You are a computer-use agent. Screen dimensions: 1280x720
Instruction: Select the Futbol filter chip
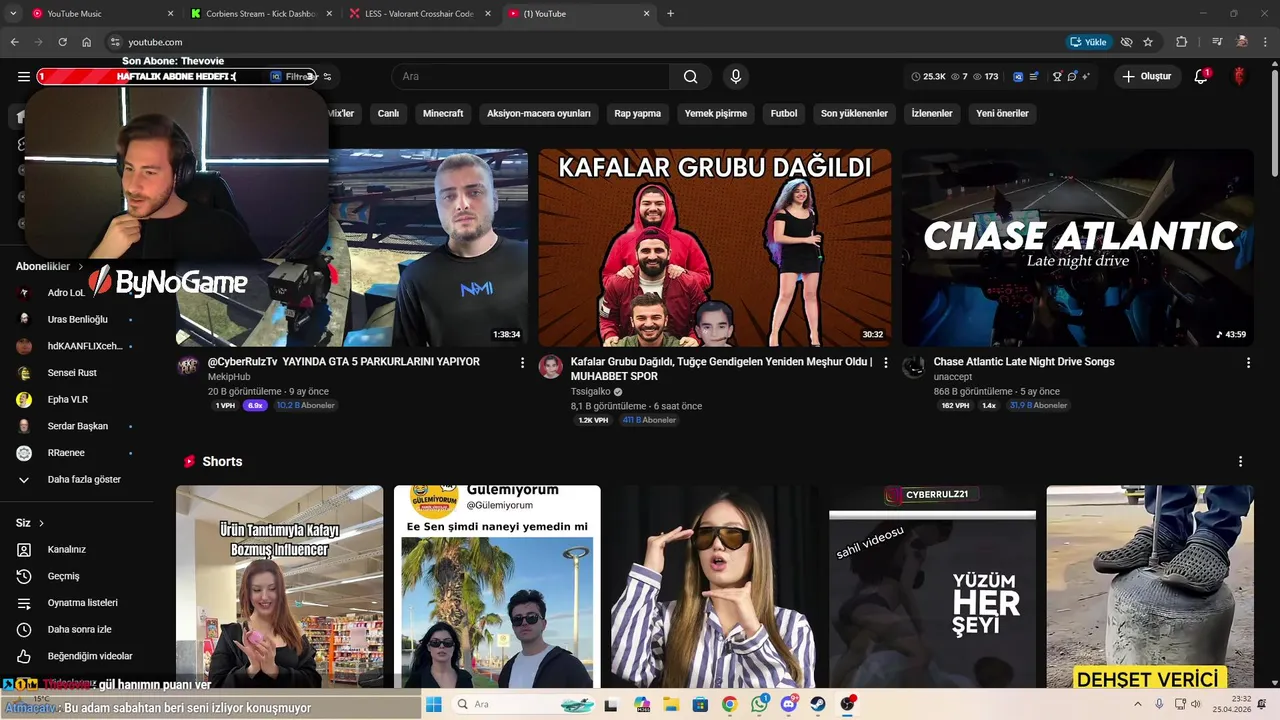(x=784, y=114)
